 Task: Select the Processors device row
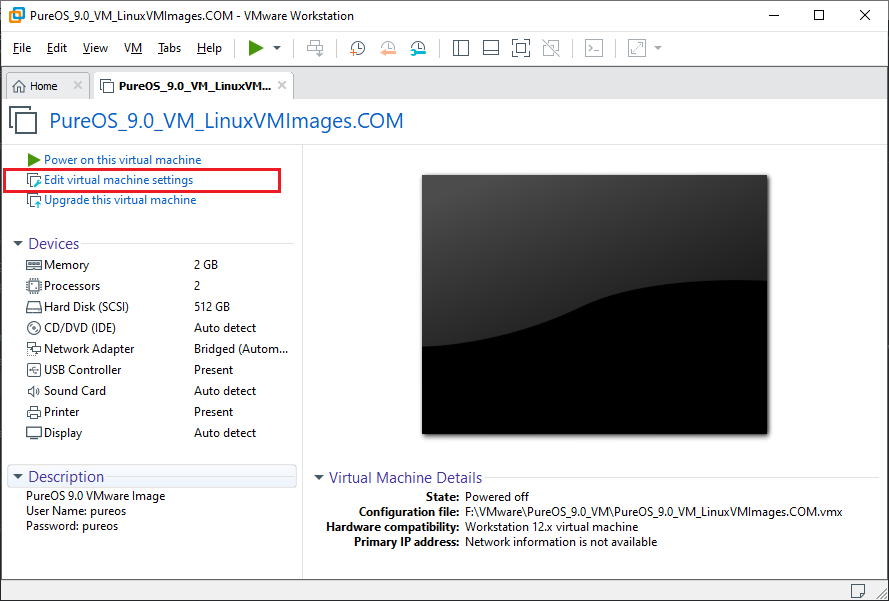pos(157,286)
